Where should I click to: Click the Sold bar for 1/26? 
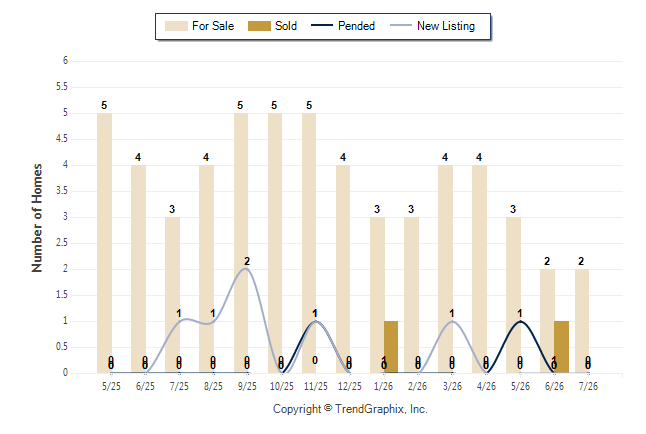pos(391,347)
